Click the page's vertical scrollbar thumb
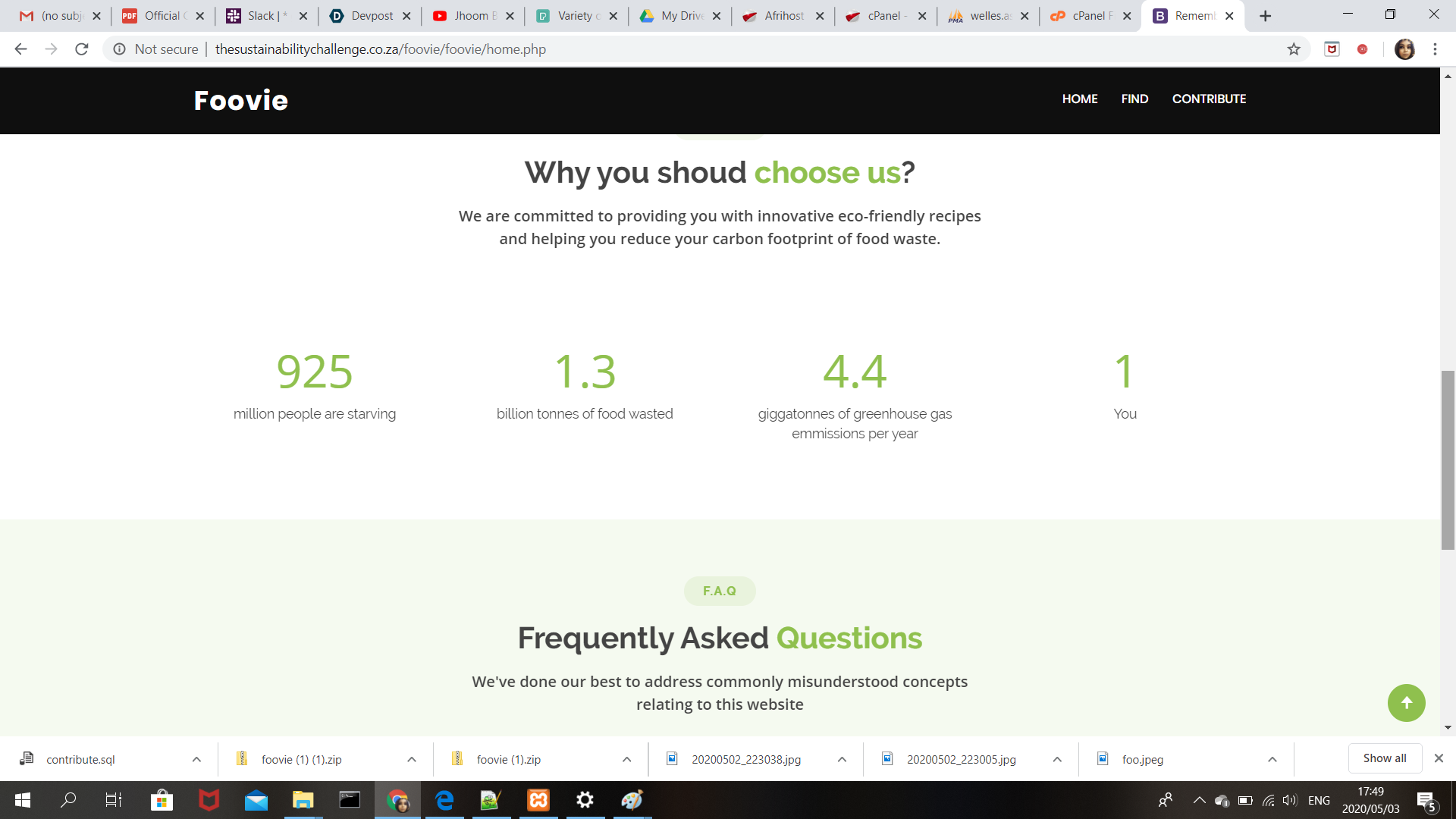Viewport: 1456px width, 819px height. coord(1448,459)
